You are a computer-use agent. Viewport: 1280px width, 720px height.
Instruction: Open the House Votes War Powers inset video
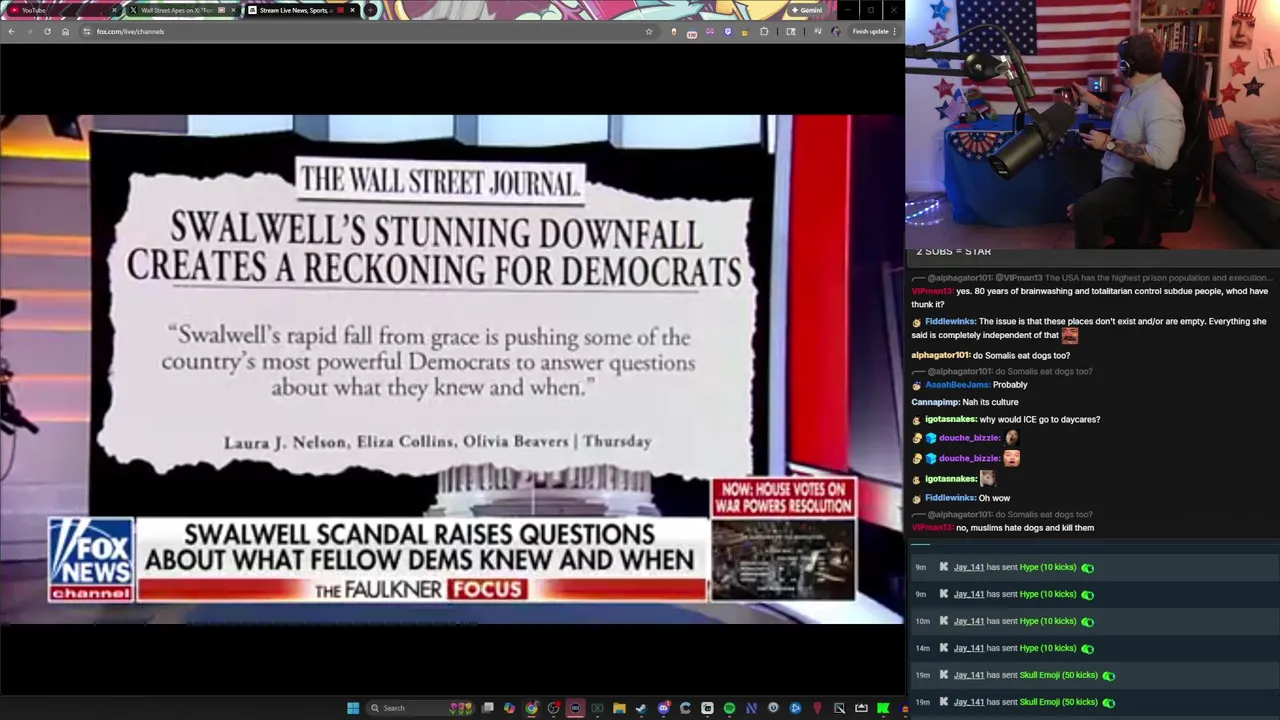pos(783,560)
